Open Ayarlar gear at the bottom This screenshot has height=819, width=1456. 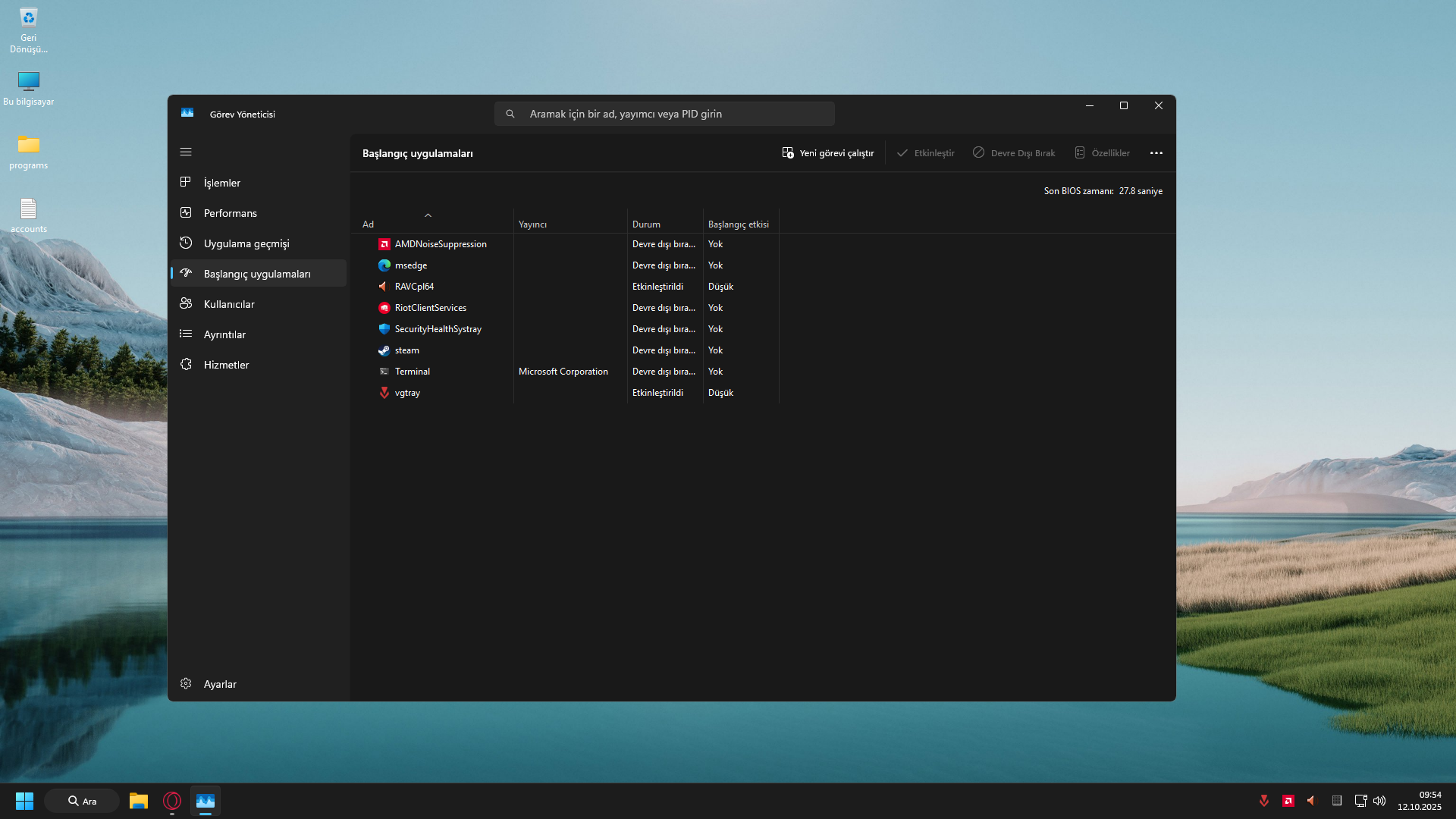pos(219,684)
